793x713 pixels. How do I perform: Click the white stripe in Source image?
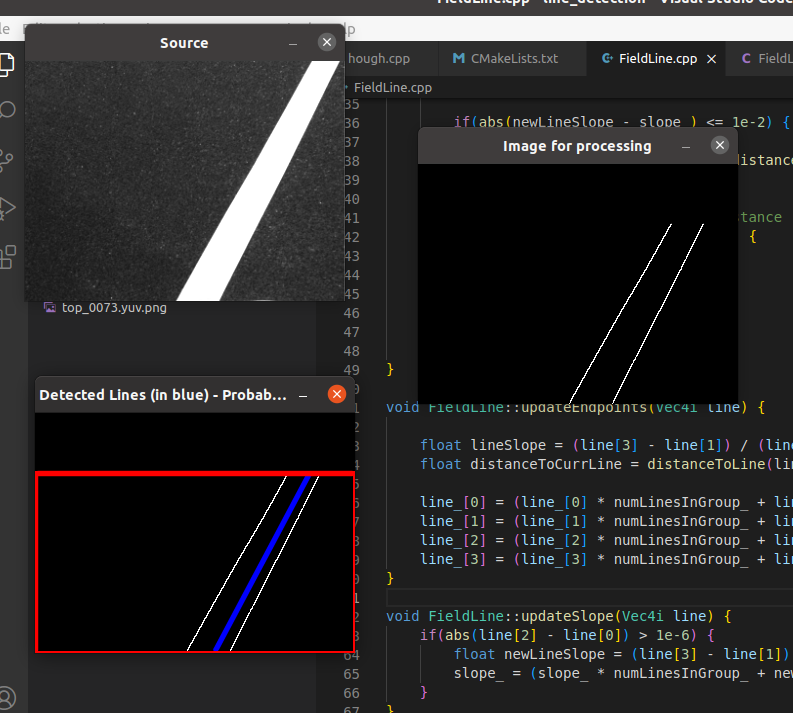click(270, 180)
